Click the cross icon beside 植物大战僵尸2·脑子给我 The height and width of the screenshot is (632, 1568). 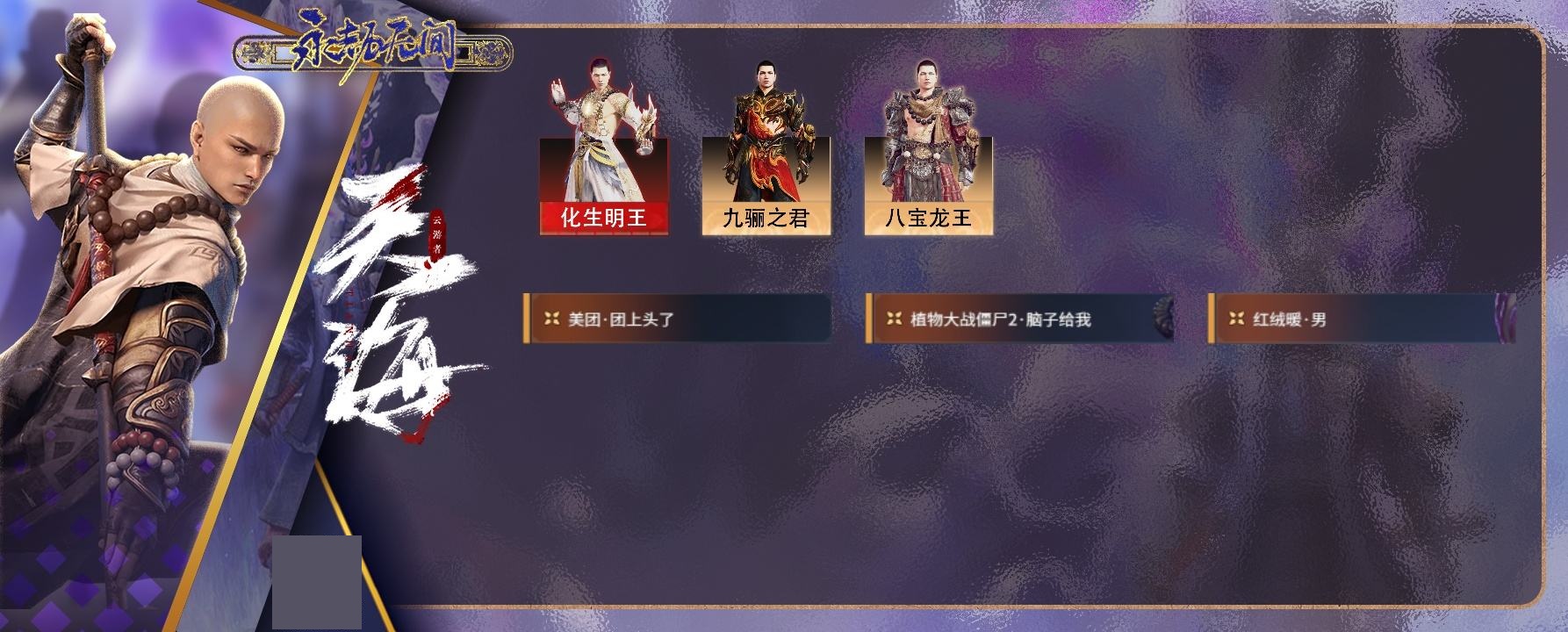894,319
